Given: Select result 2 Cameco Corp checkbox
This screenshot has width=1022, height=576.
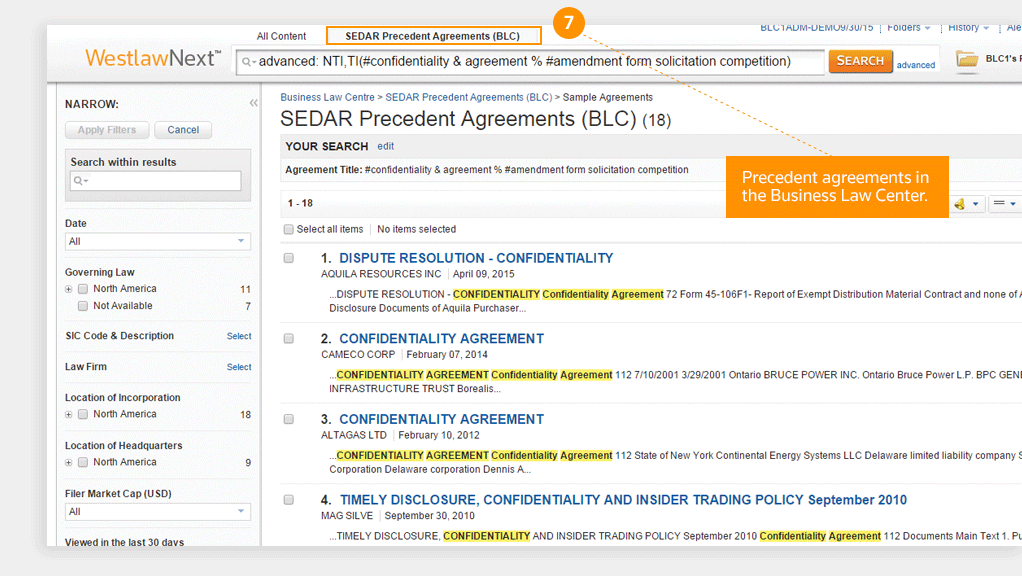Looking at the screenshot, I should click(289, 339).
